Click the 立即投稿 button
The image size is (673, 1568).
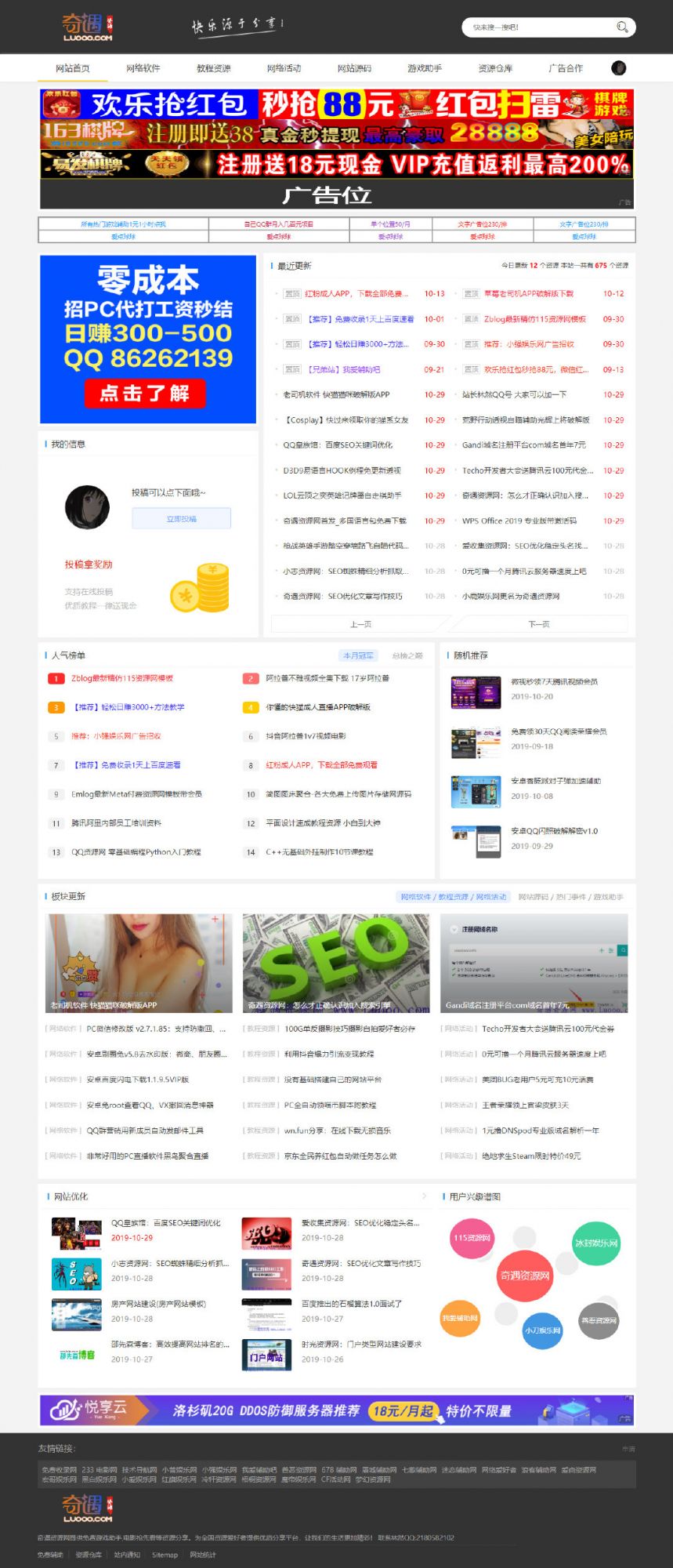[x=181, y=518]
